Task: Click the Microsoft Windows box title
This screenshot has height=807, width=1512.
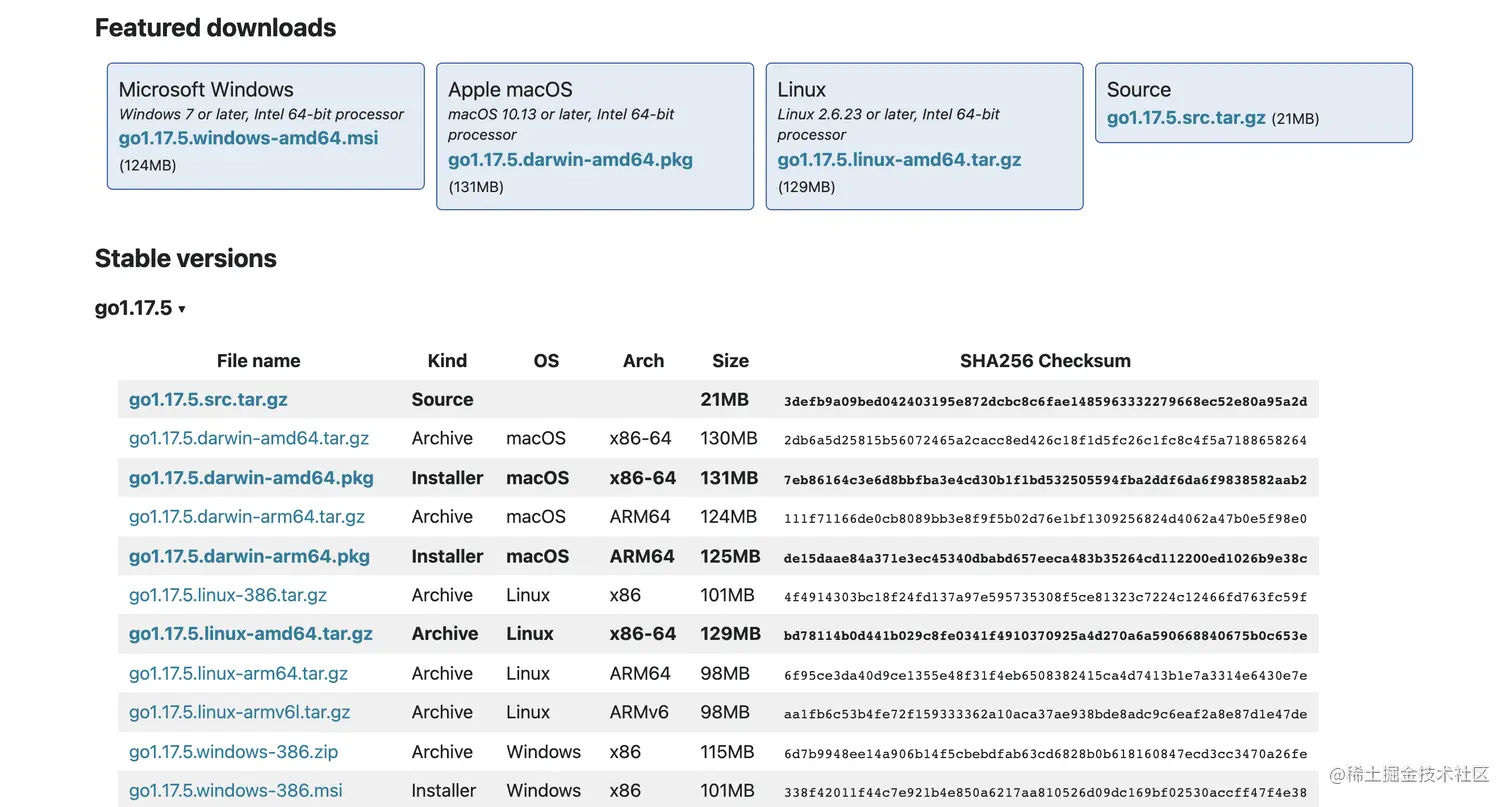Action: pos(206,89)
